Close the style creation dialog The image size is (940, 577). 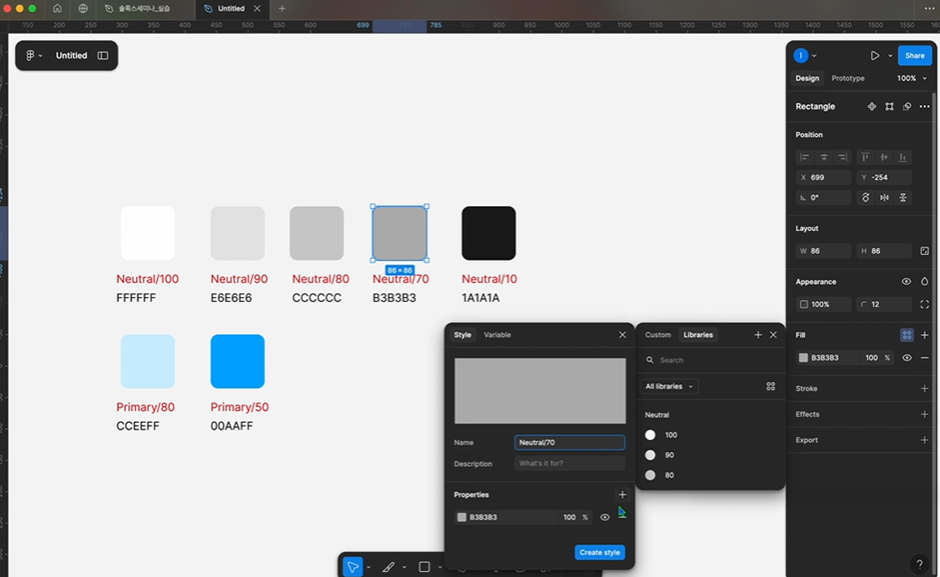click(622, 335)
